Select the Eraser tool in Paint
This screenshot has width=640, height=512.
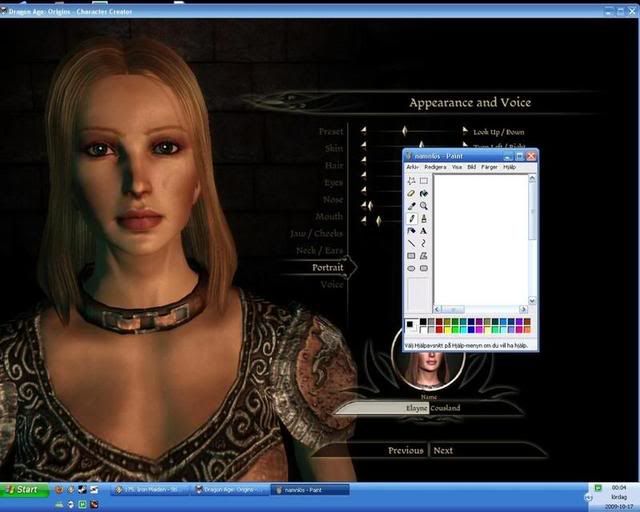[x=411, y=193]
